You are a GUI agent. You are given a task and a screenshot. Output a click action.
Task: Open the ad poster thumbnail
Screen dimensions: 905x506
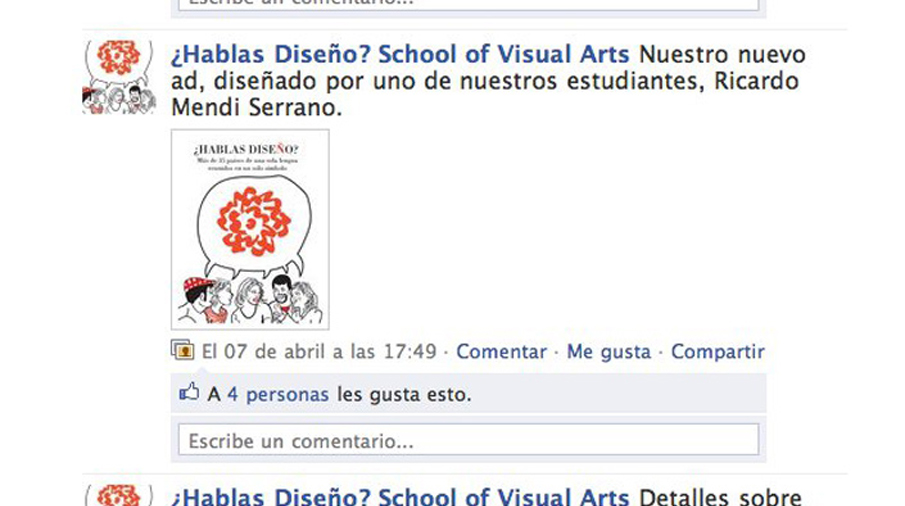click(x=250, y=230)
